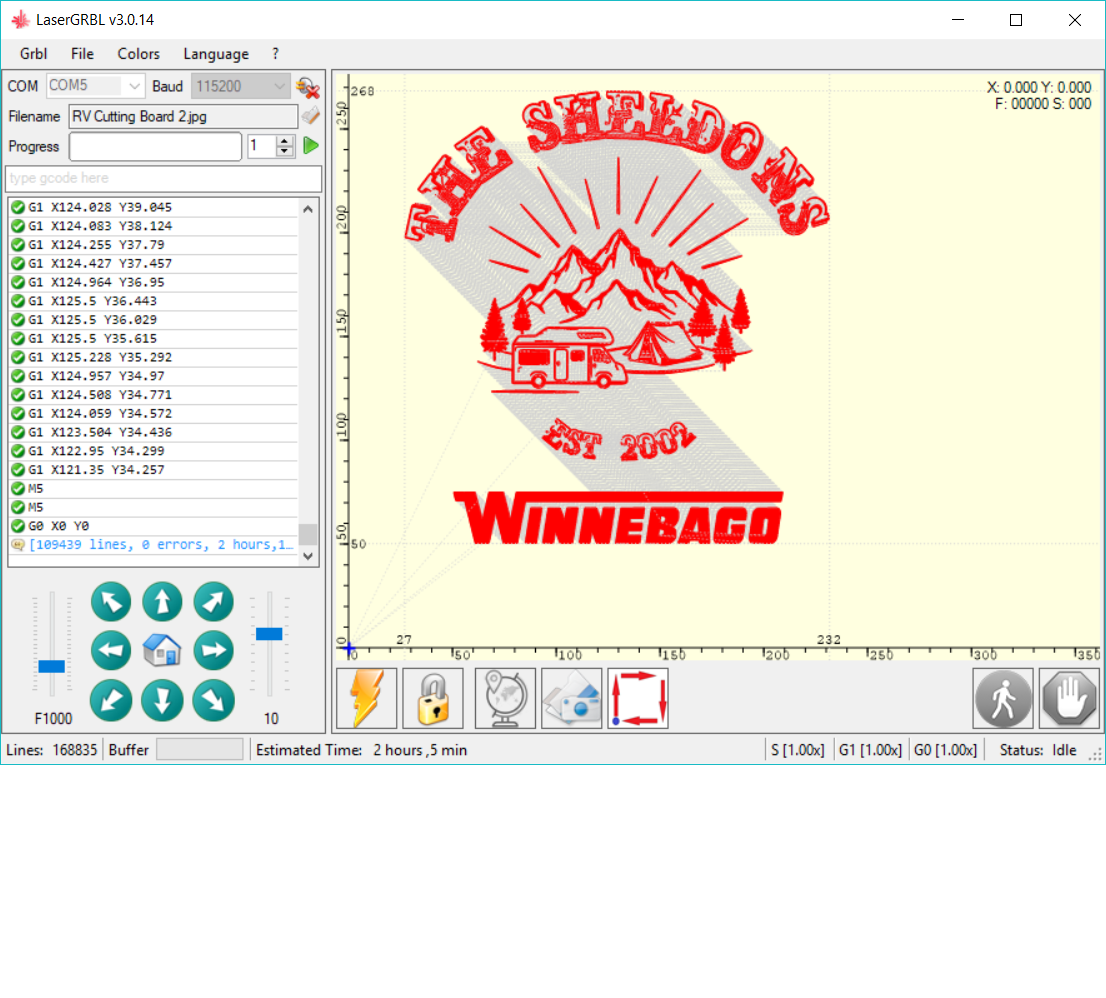Viewport: 1106px width, 998px height.
Task: Click the jog step slider handle above 10
Action: tap(269, 633)
